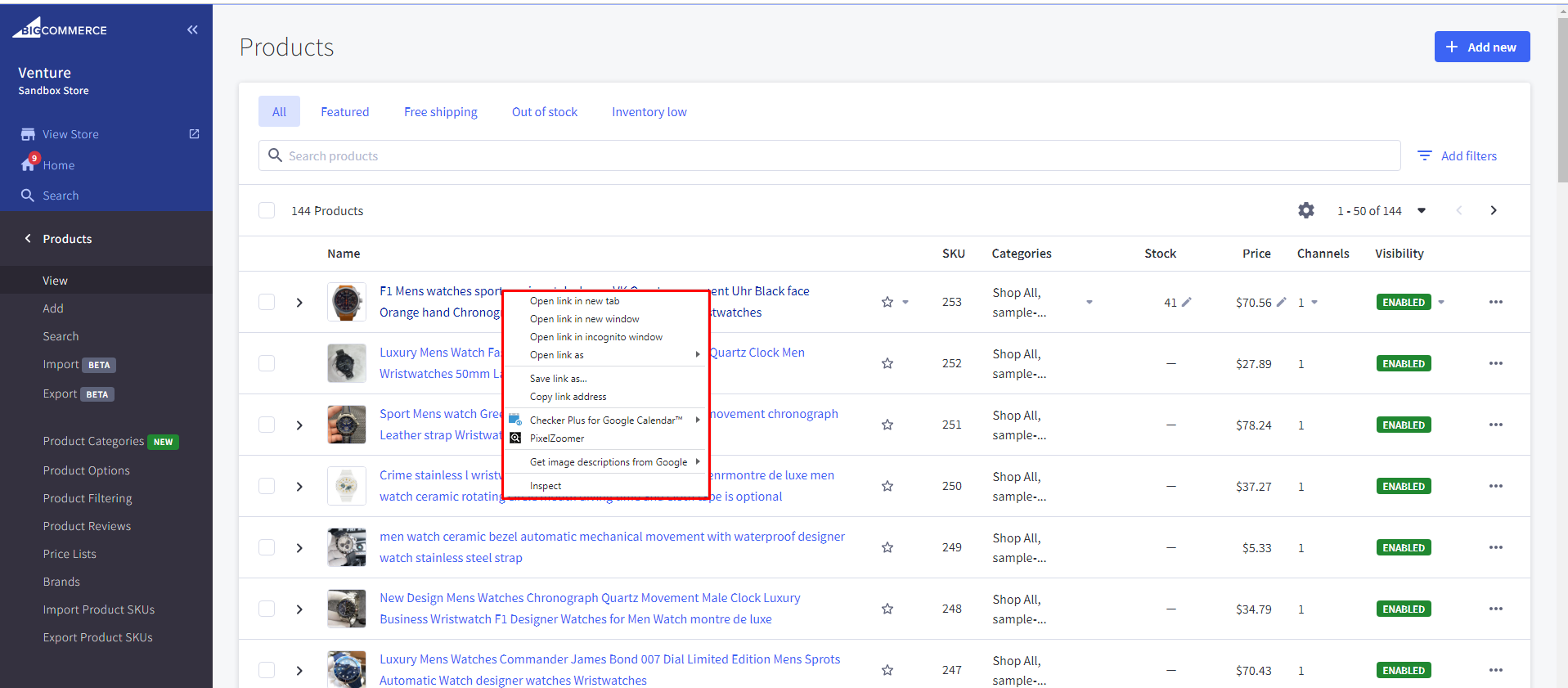Star the product with SKU 252
This screenshot has height=688, width=1568.
887,363
